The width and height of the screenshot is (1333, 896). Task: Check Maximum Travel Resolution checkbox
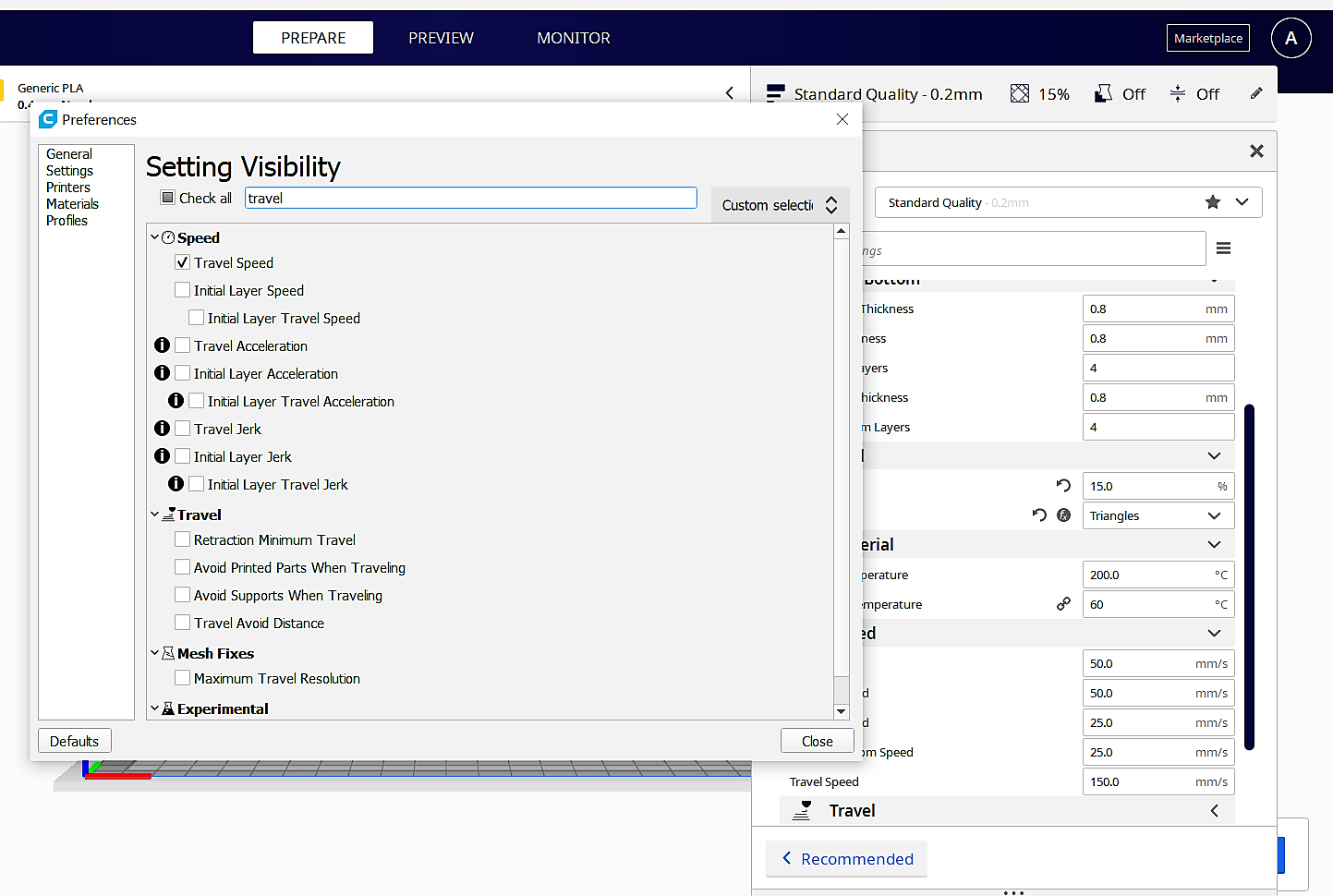183,678
